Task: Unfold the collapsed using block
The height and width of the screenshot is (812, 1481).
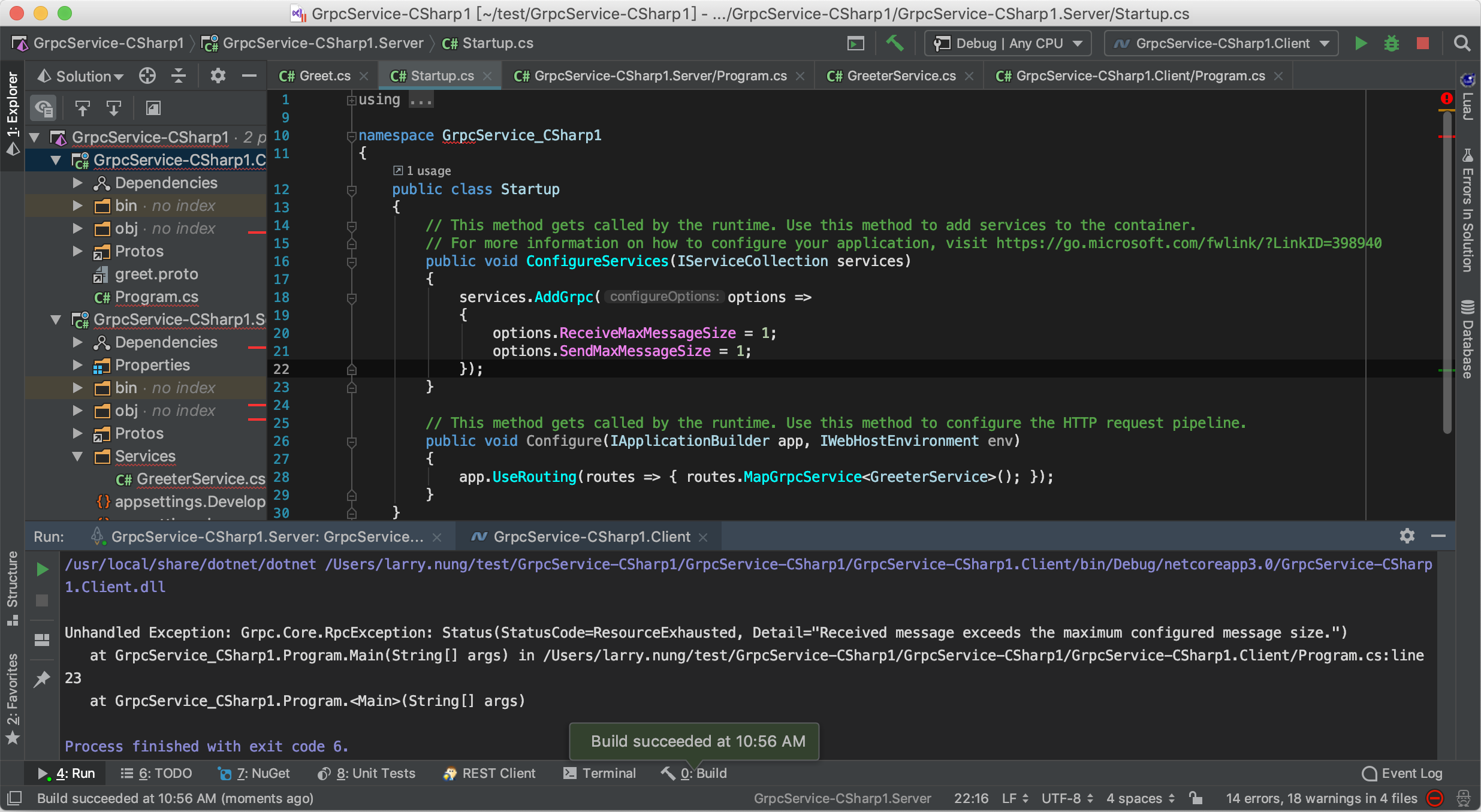Action: (x=352, y=100)
